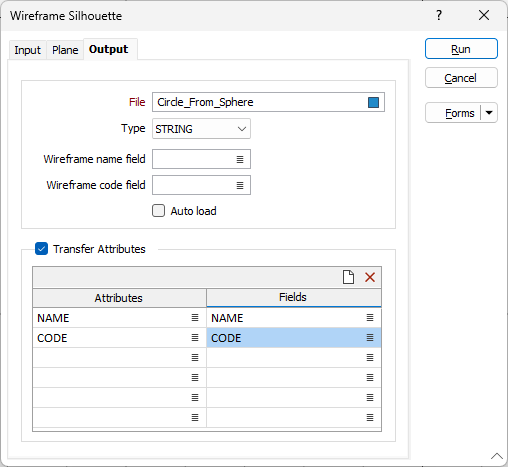Open the Forms dropdown arrow

click(x=489, y=113)
